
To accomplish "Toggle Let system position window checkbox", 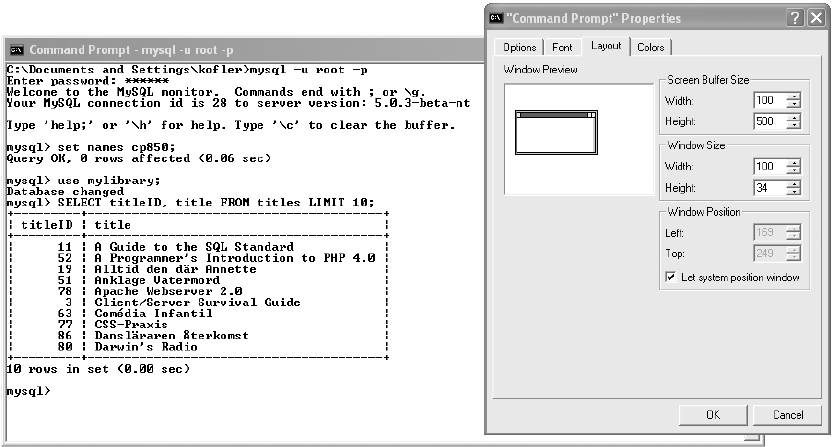I will pos(671,277).
